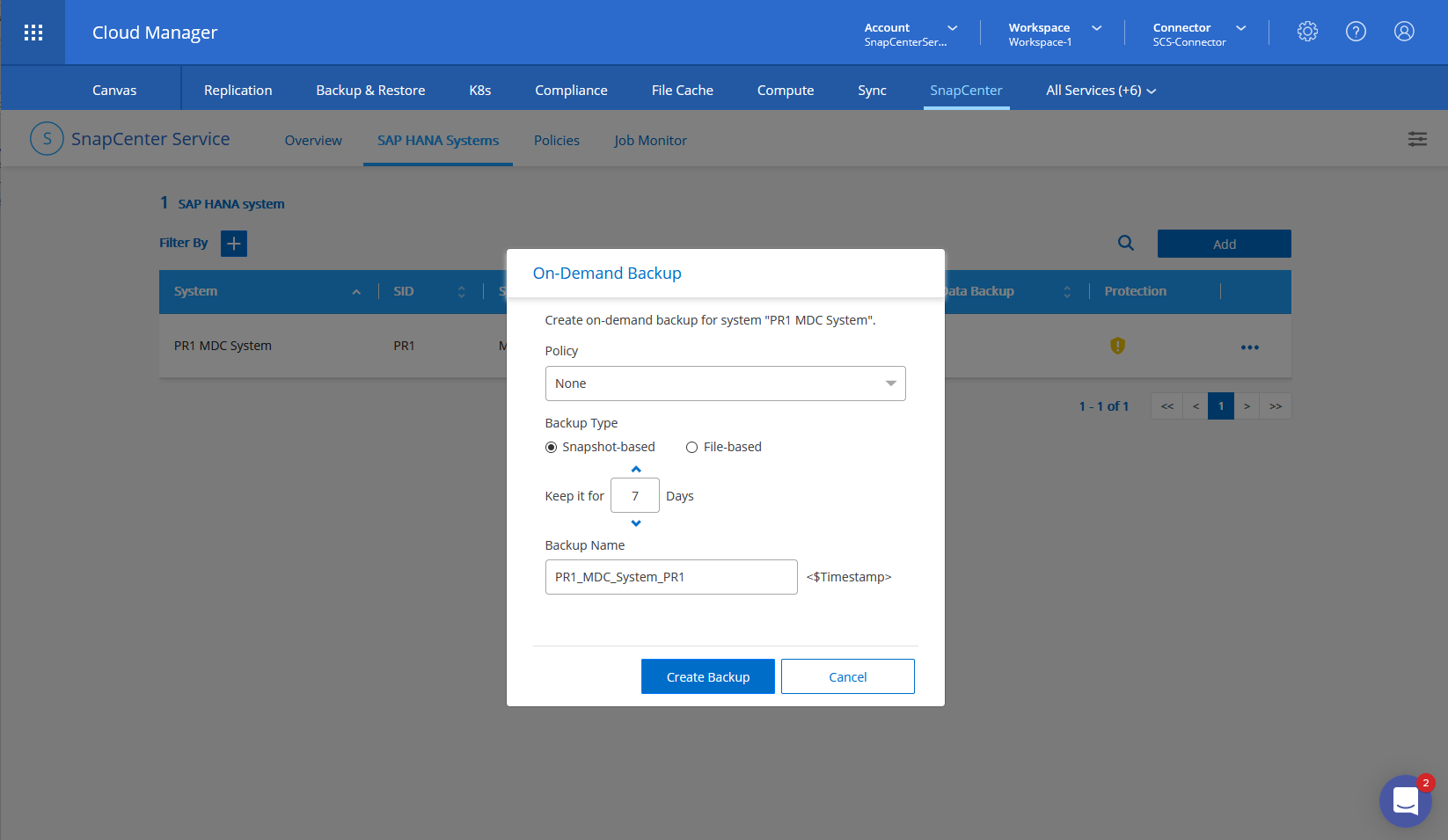Sort by the System column arrow

click(x=356, y=292)
